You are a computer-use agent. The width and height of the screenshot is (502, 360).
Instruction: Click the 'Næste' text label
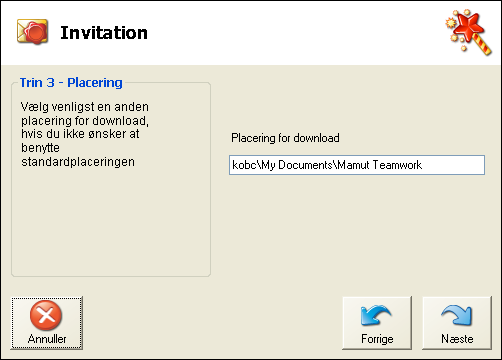457,339
